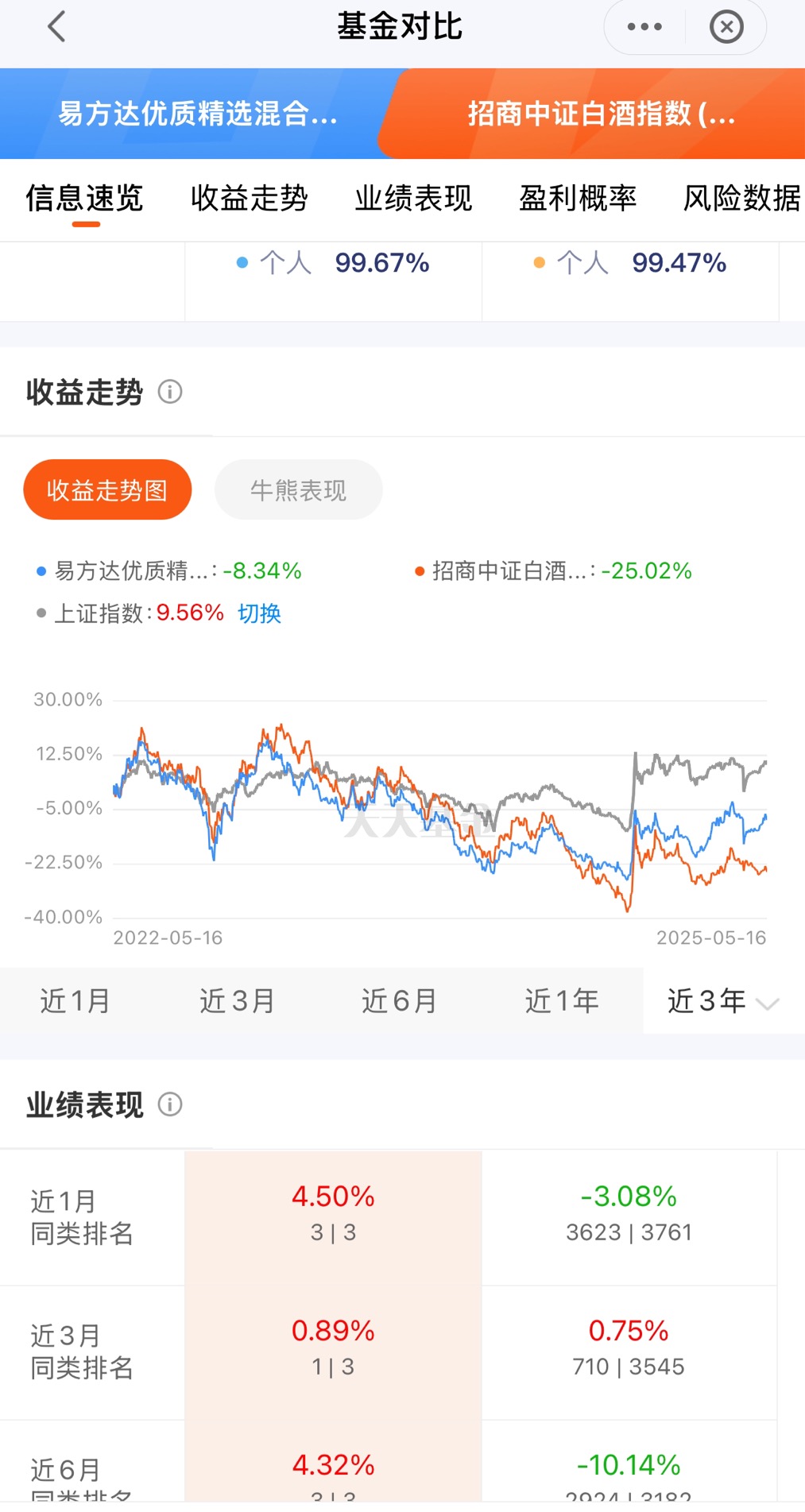Tap orange dot legend for 招商中证白酒

(x=420, y=571)
